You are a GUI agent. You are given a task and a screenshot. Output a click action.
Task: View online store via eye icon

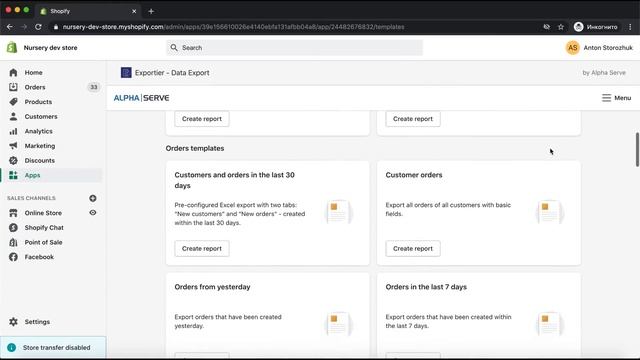click(93, 213)
